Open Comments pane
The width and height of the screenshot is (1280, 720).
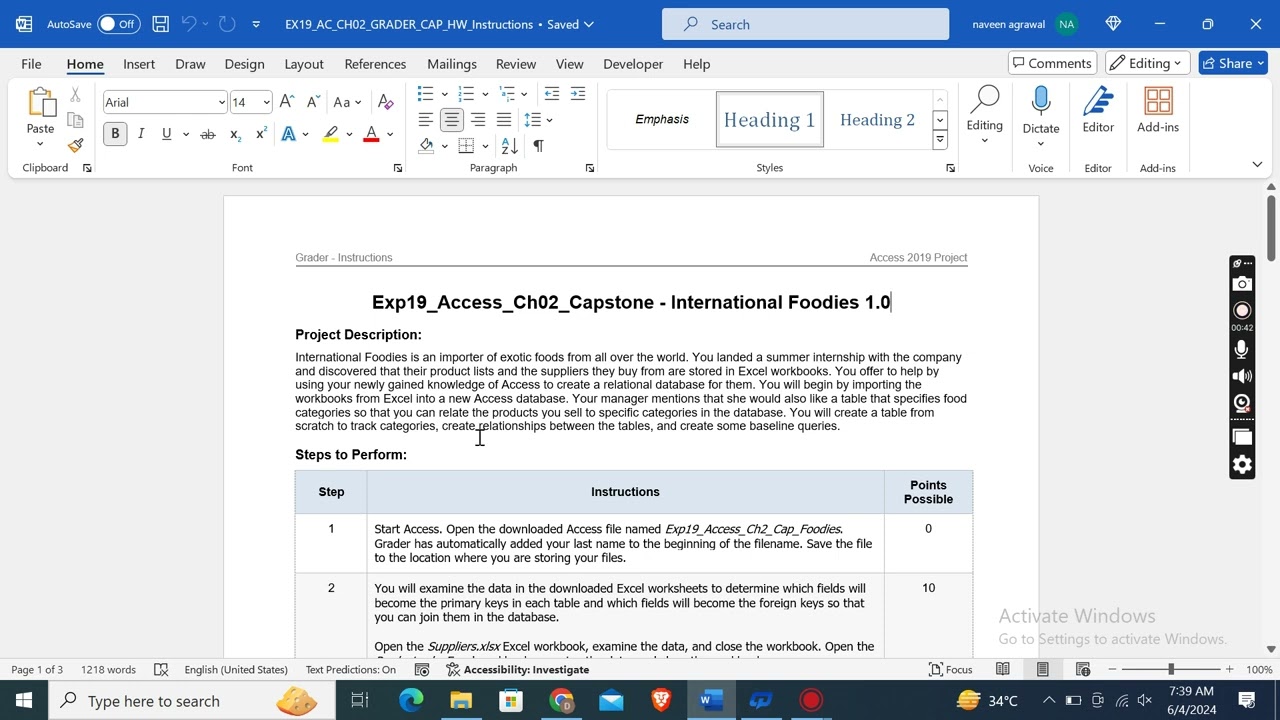pos(1052,63)
